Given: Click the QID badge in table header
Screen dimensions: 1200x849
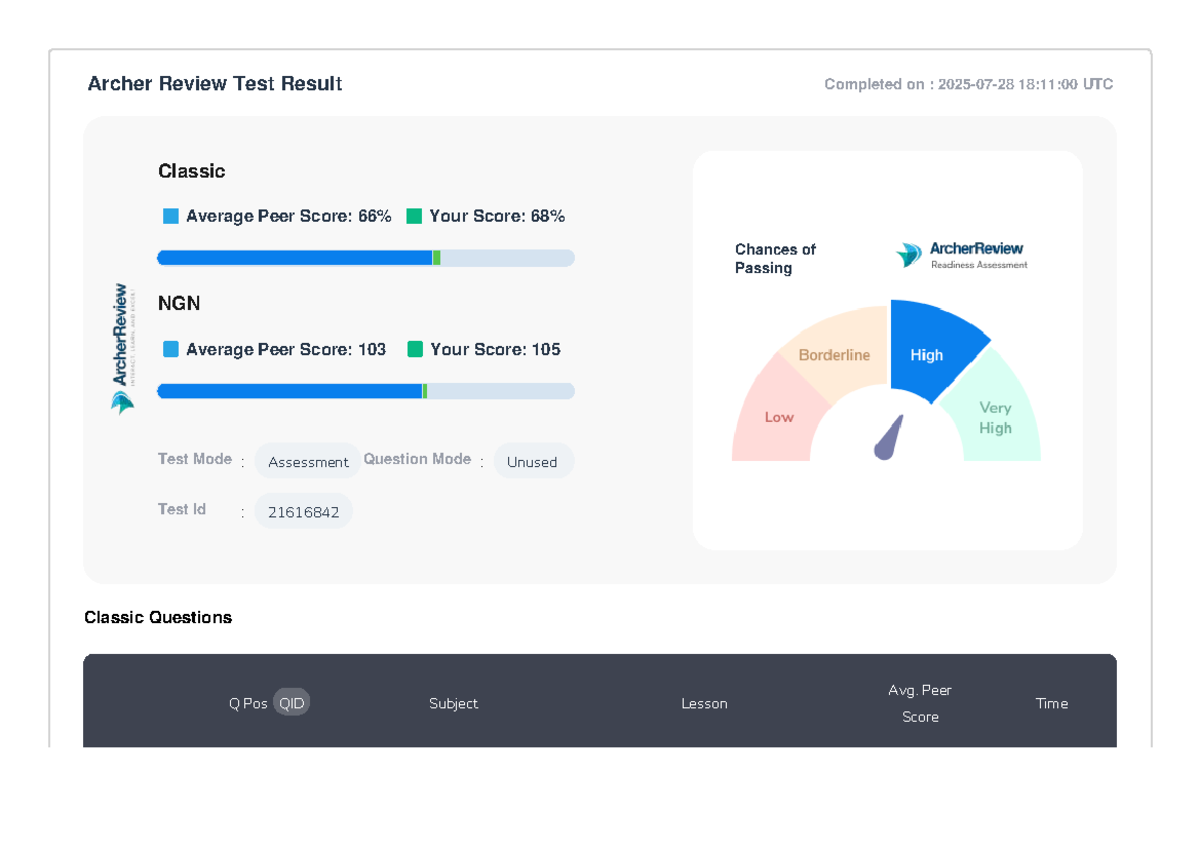Looking at the screenshot, I should coord(292,703).
